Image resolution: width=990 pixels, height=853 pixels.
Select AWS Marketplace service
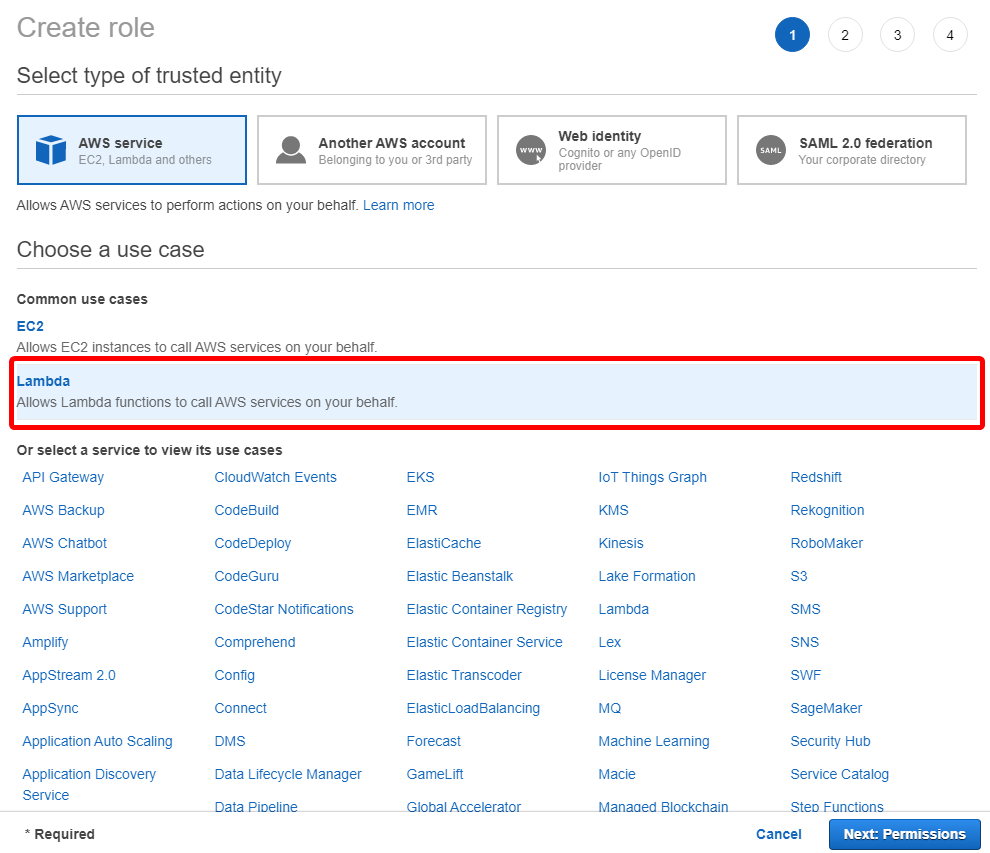(78, 576)
